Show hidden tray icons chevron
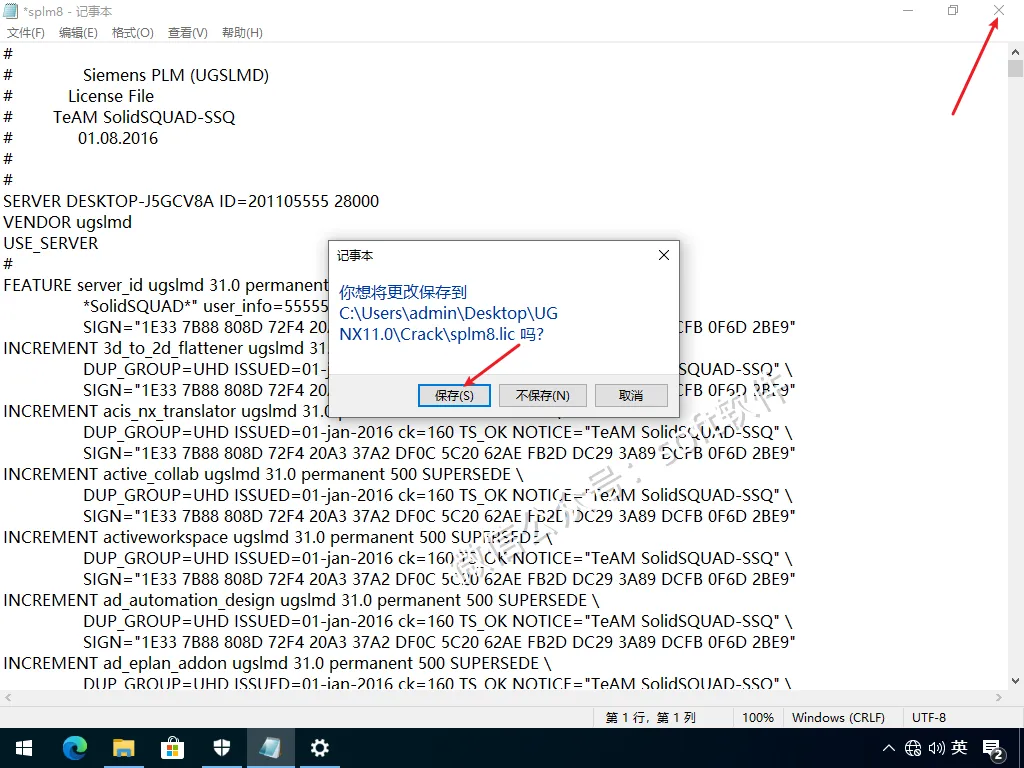This screenshot has width=1024, height=768. pos(888,748)
